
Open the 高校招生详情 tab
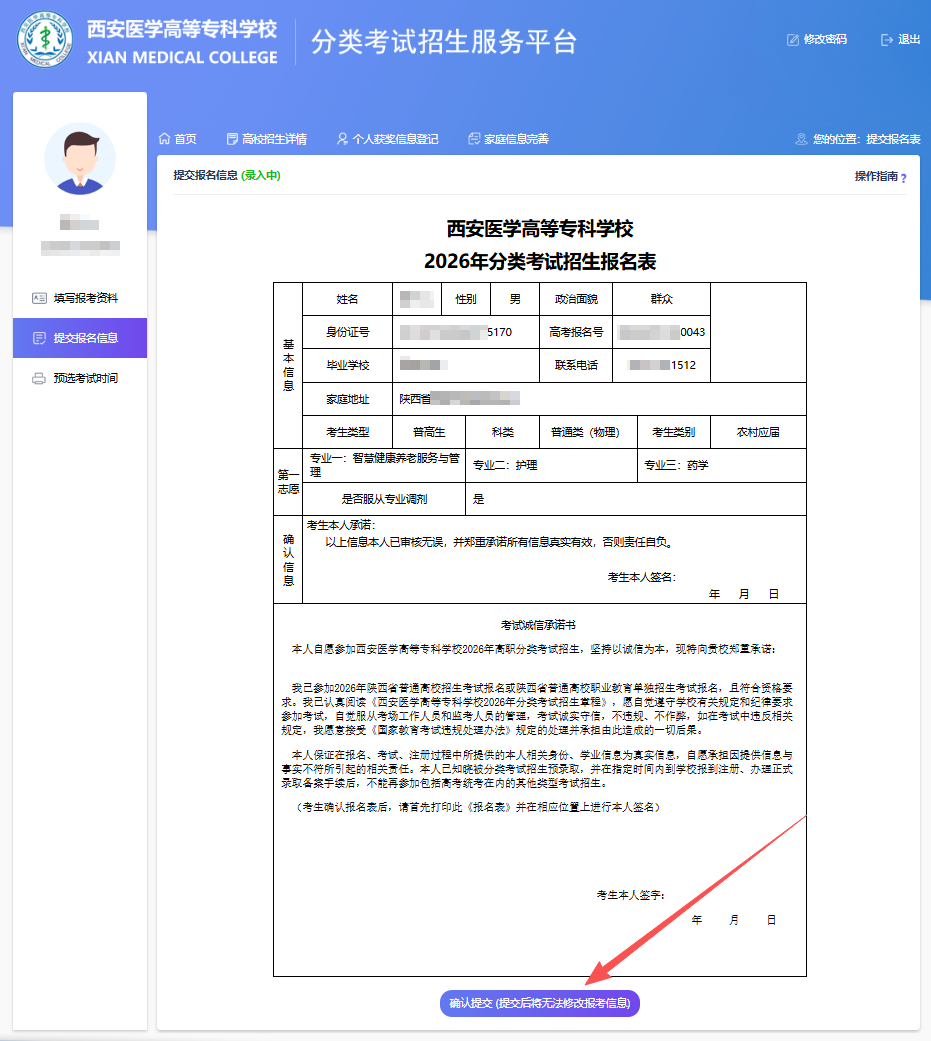click(x=273, y=139)
